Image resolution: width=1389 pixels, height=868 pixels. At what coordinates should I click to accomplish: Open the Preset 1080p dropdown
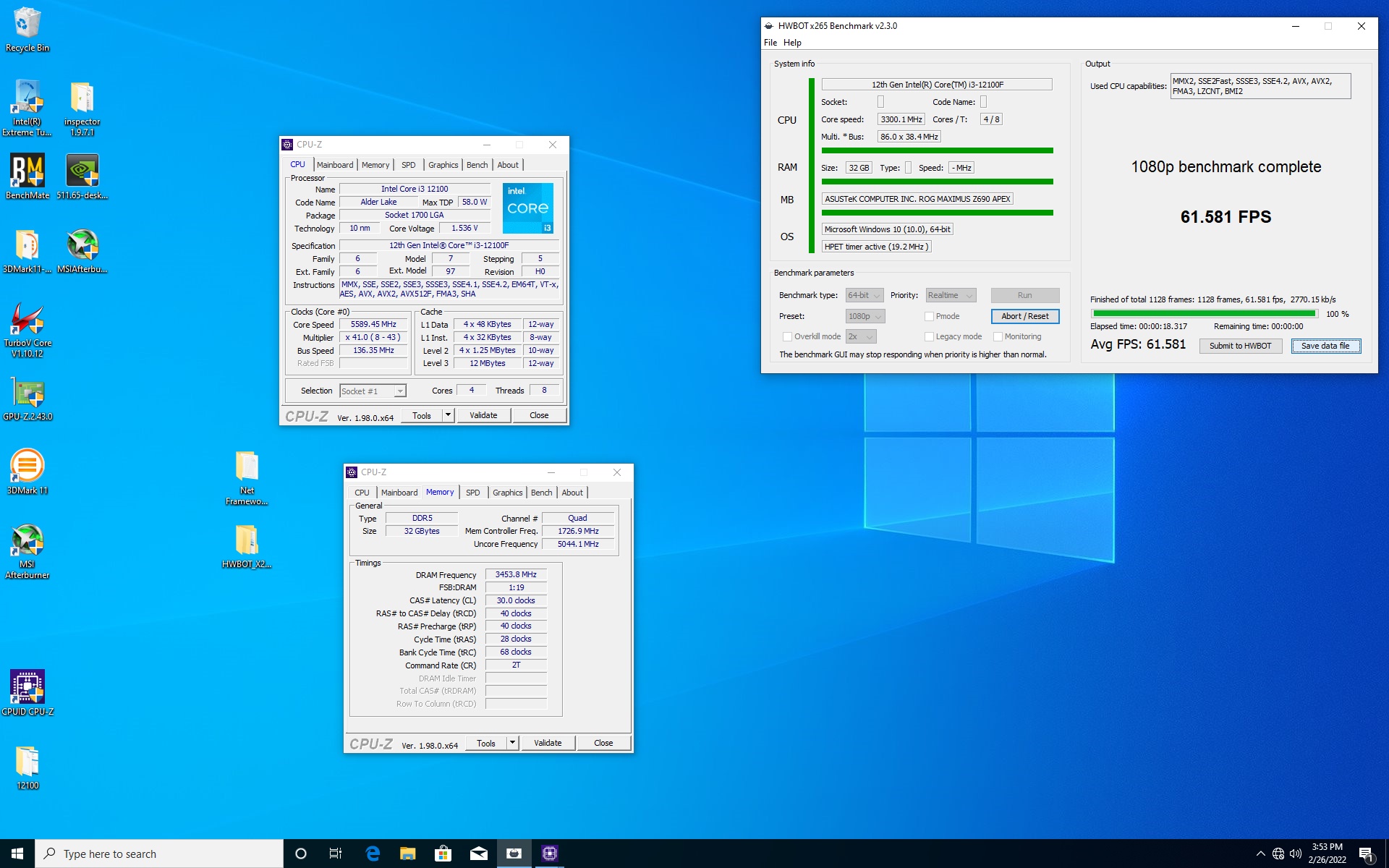pyautogui.click(x=865, y=316)
